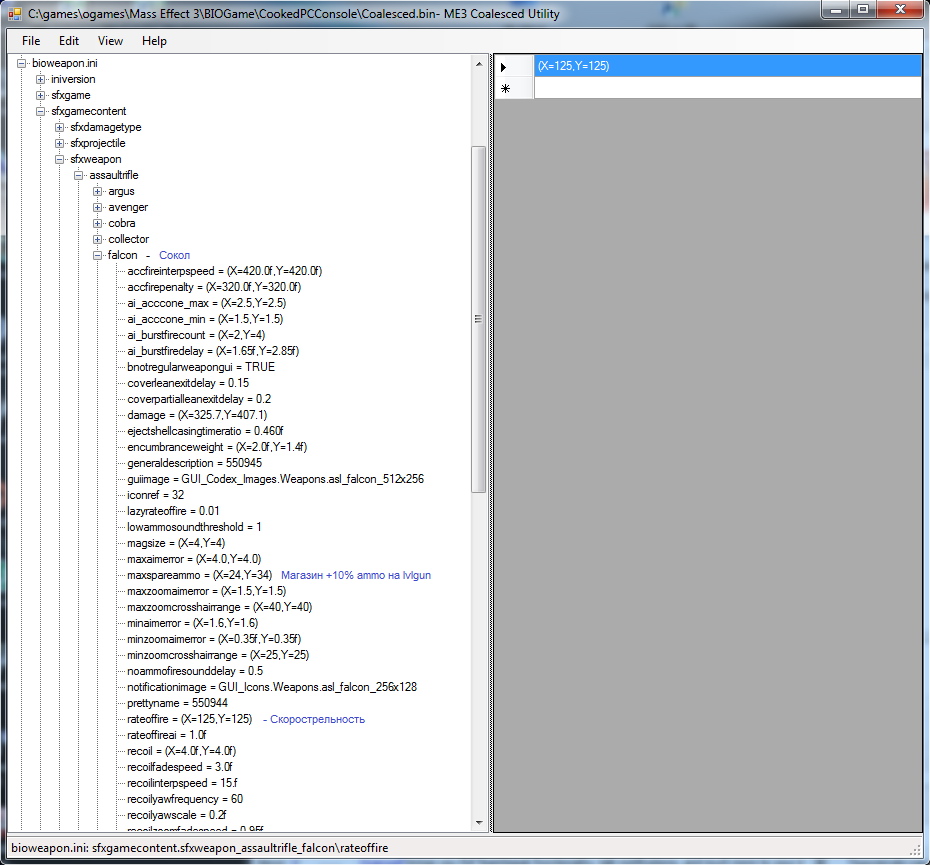Expand the sfxdamagetype node
The height and width of the screenshot is (865, 930).
pos(59,127)
